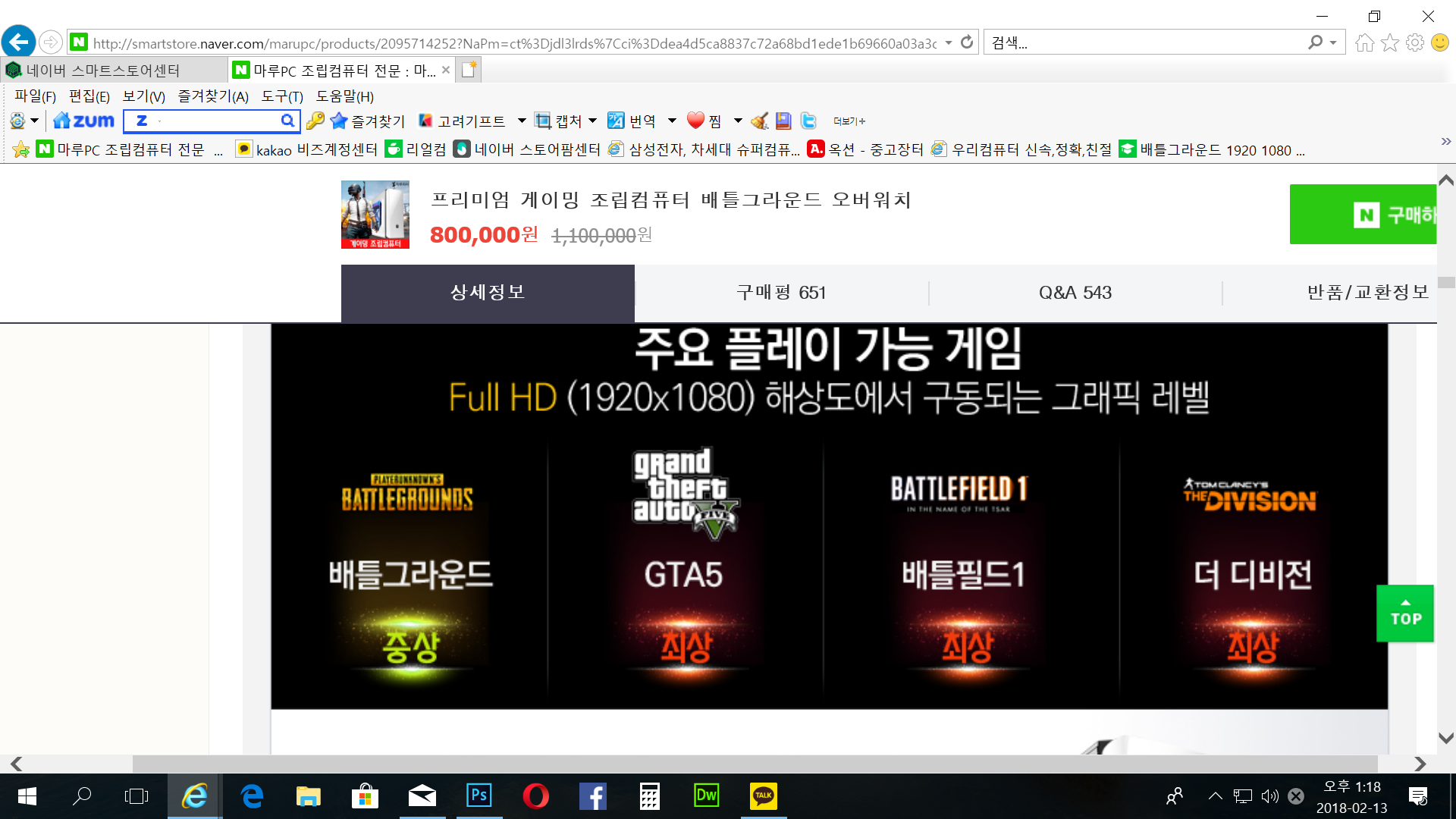The image size is (1456, 819).
Task: Open 즐겨찾기 in the zum toolbar
Action: click(368, 121)
